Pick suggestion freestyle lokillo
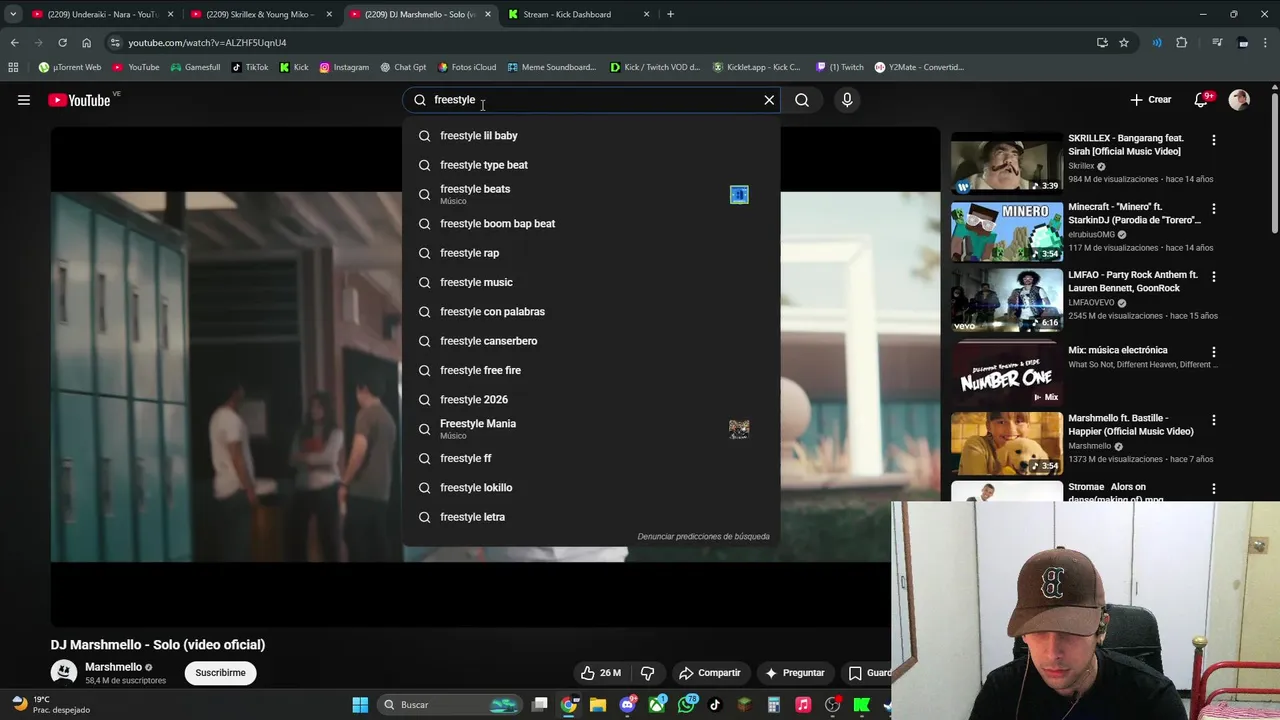The image size is (1280, 720). click(x=591, y=488)
